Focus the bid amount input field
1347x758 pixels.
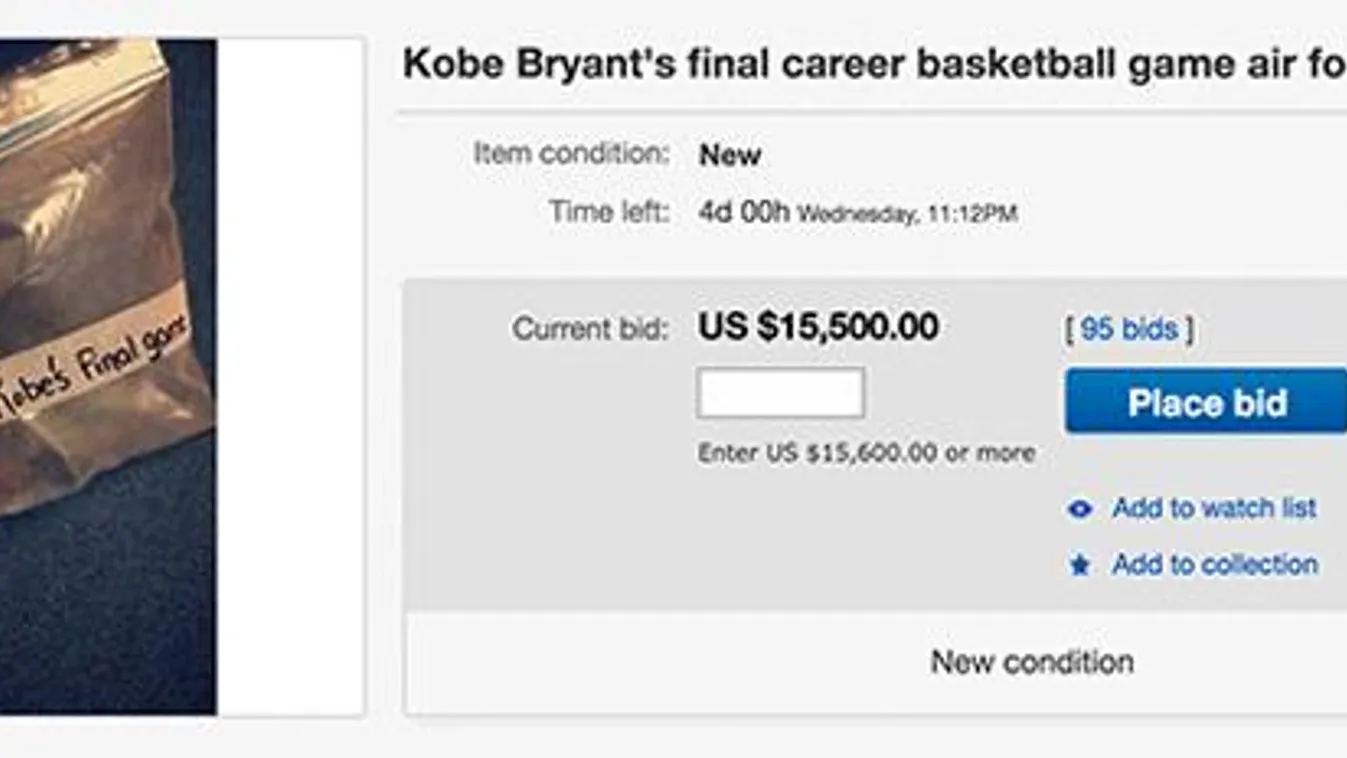pyautogui.click(x=781, y=393)
